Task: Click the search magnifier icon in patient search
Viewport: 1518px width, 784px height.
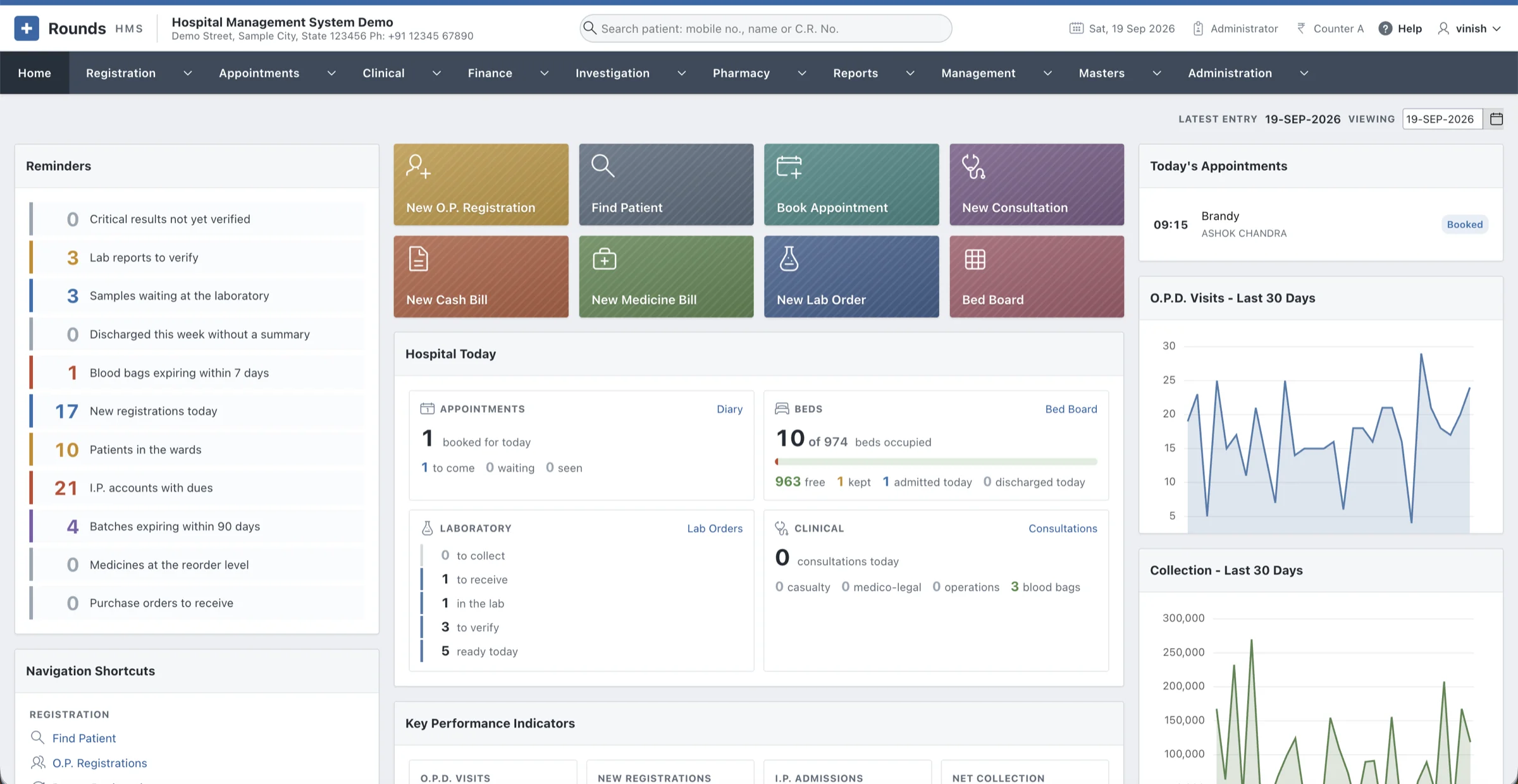Action: (x=589, y=28)
